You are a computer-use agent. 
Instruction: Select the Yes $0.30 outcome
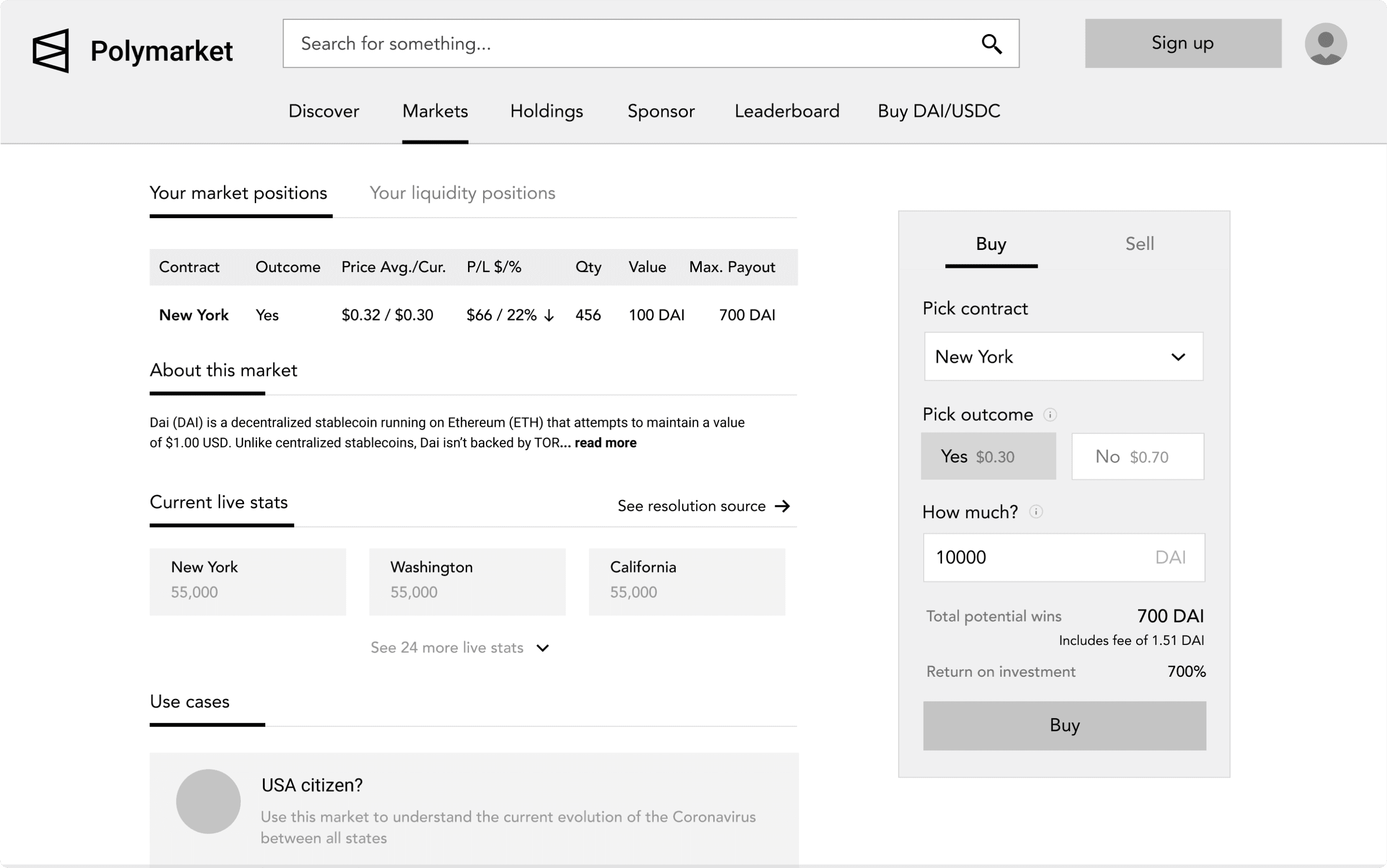point(988,457)
